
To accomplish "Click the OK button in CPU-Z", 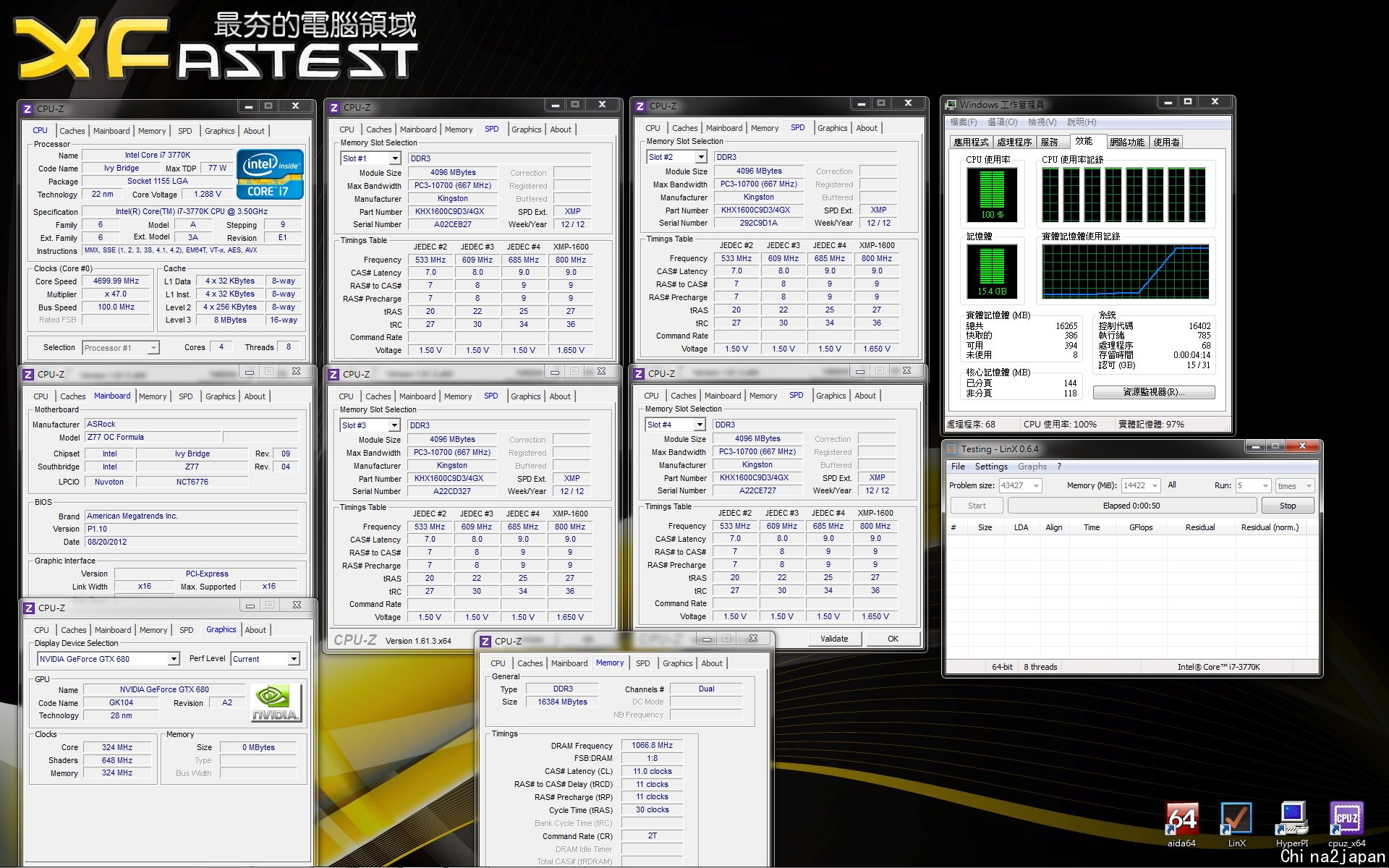I will (x=893, y=639).
